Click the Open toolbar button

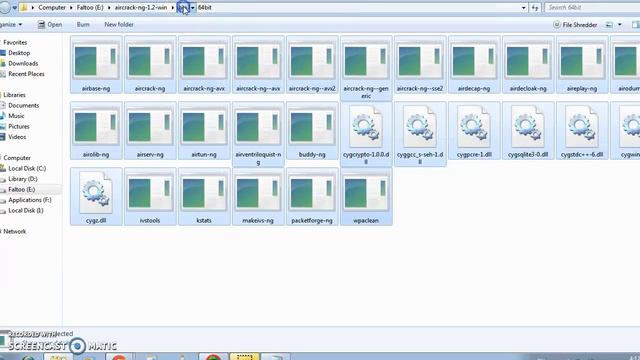tap(50, 24)
